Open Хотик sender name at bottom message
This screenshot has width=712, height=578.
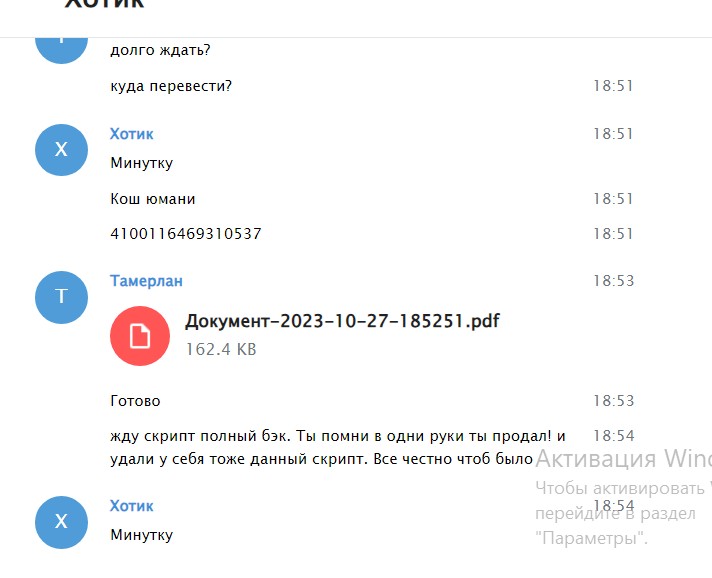tap(132, 506)
